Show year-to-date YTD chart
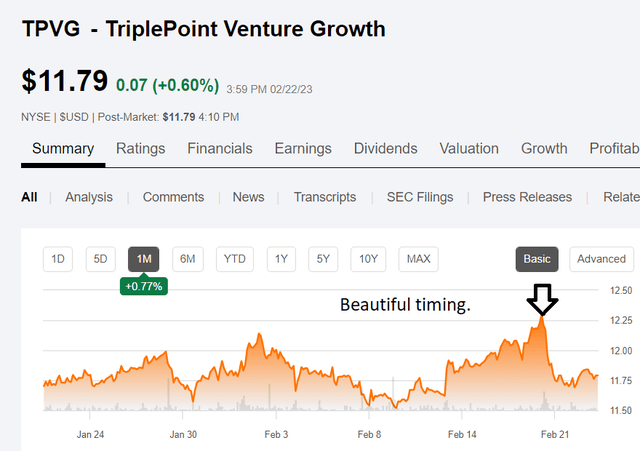Screen dimensions: 640x451 [235, 259]
